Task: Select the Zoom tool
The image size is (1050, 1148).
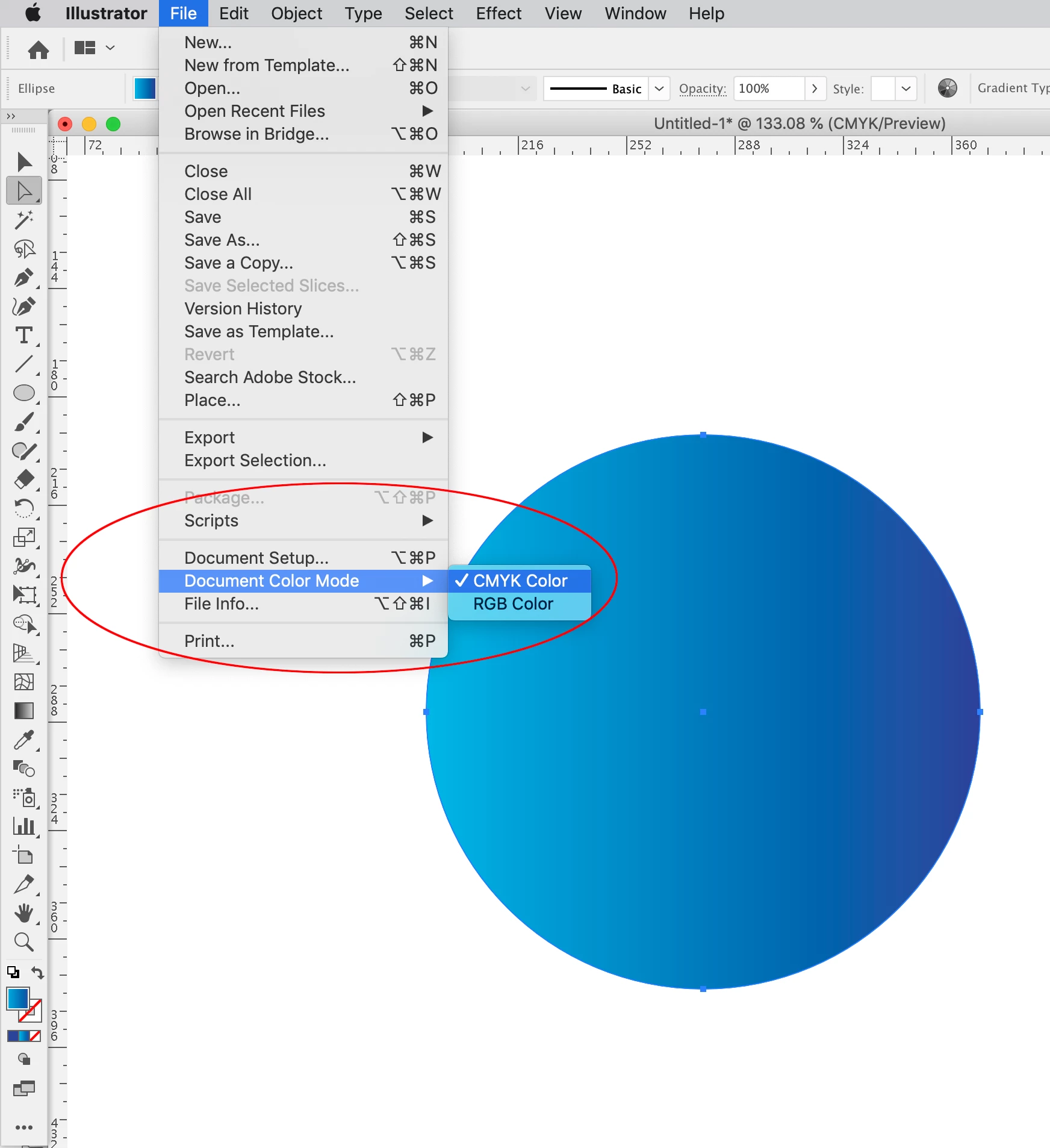Action: (x=24, y=942)
